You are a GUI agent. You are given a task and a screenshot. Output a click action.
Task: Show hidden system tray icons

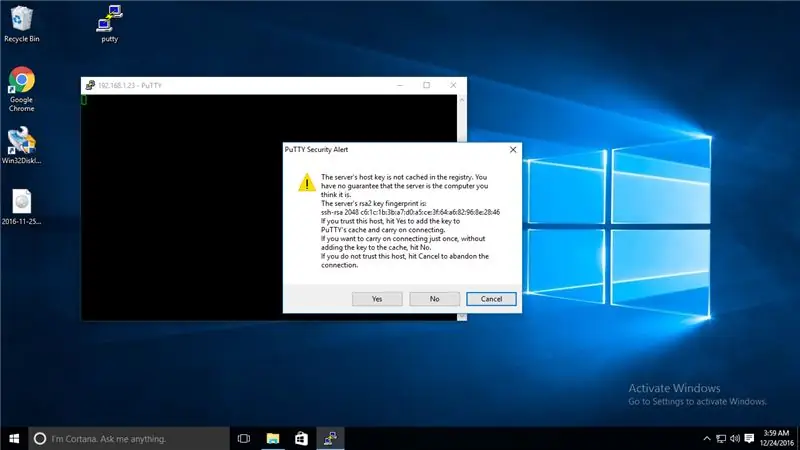pyautogui.click(x=707, y=439)
